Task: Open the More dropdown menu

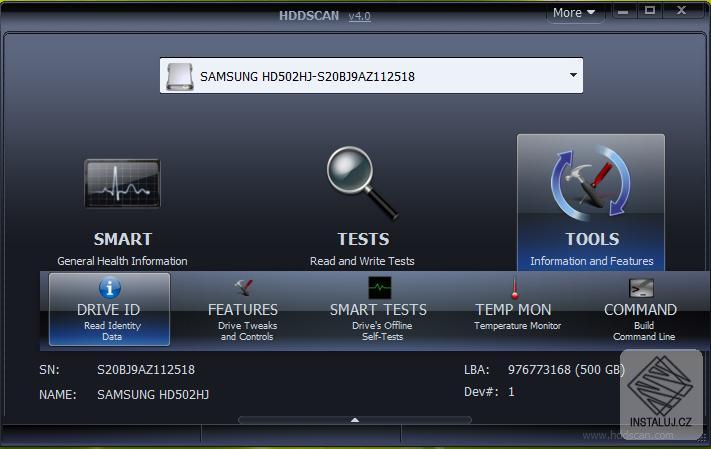Action: coord(574,13)
